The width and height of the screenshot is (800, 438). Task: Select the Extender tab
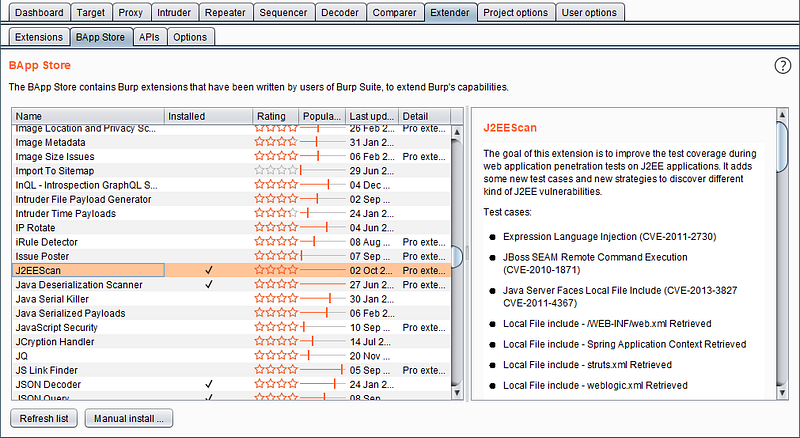[450, 12]
